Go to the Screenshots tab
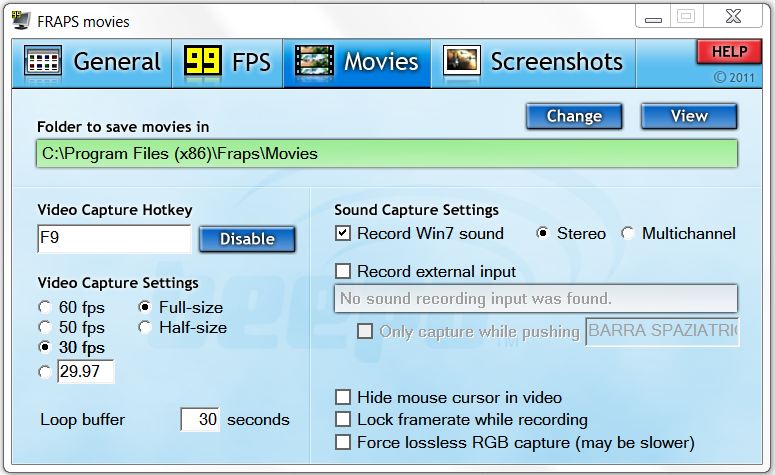The image size is (775, 475). point(533,64)
